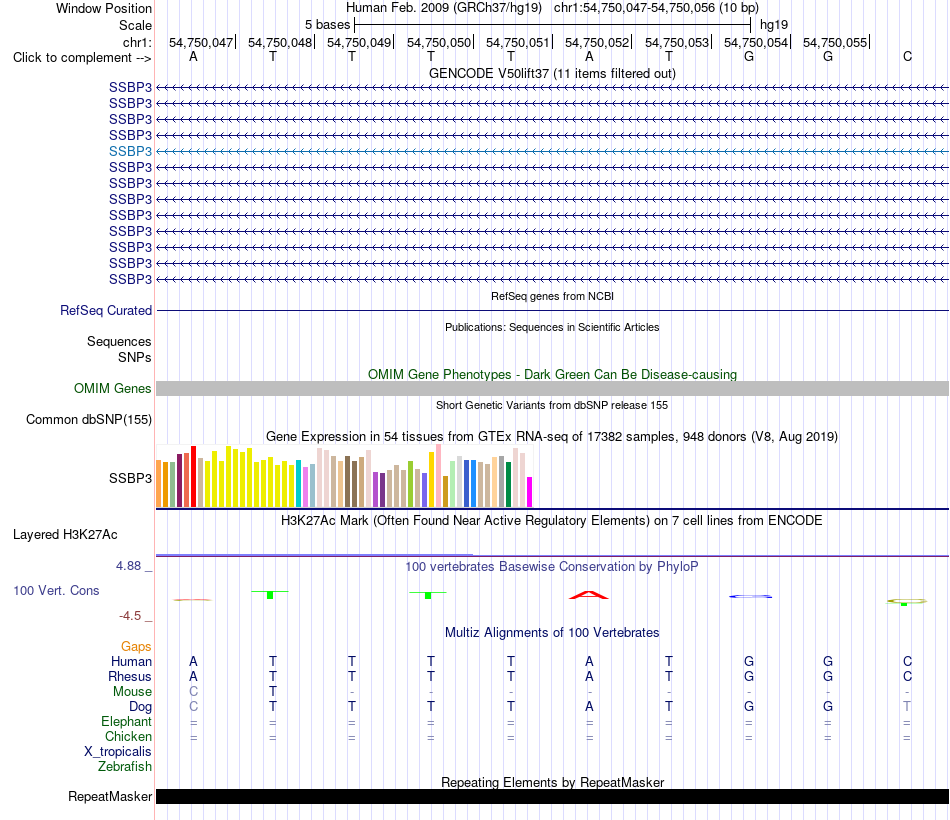The height and width of the screenshot is (820, 950).
Task: Open the RefSeq Curated track label
Action: [x=106, y=310]
